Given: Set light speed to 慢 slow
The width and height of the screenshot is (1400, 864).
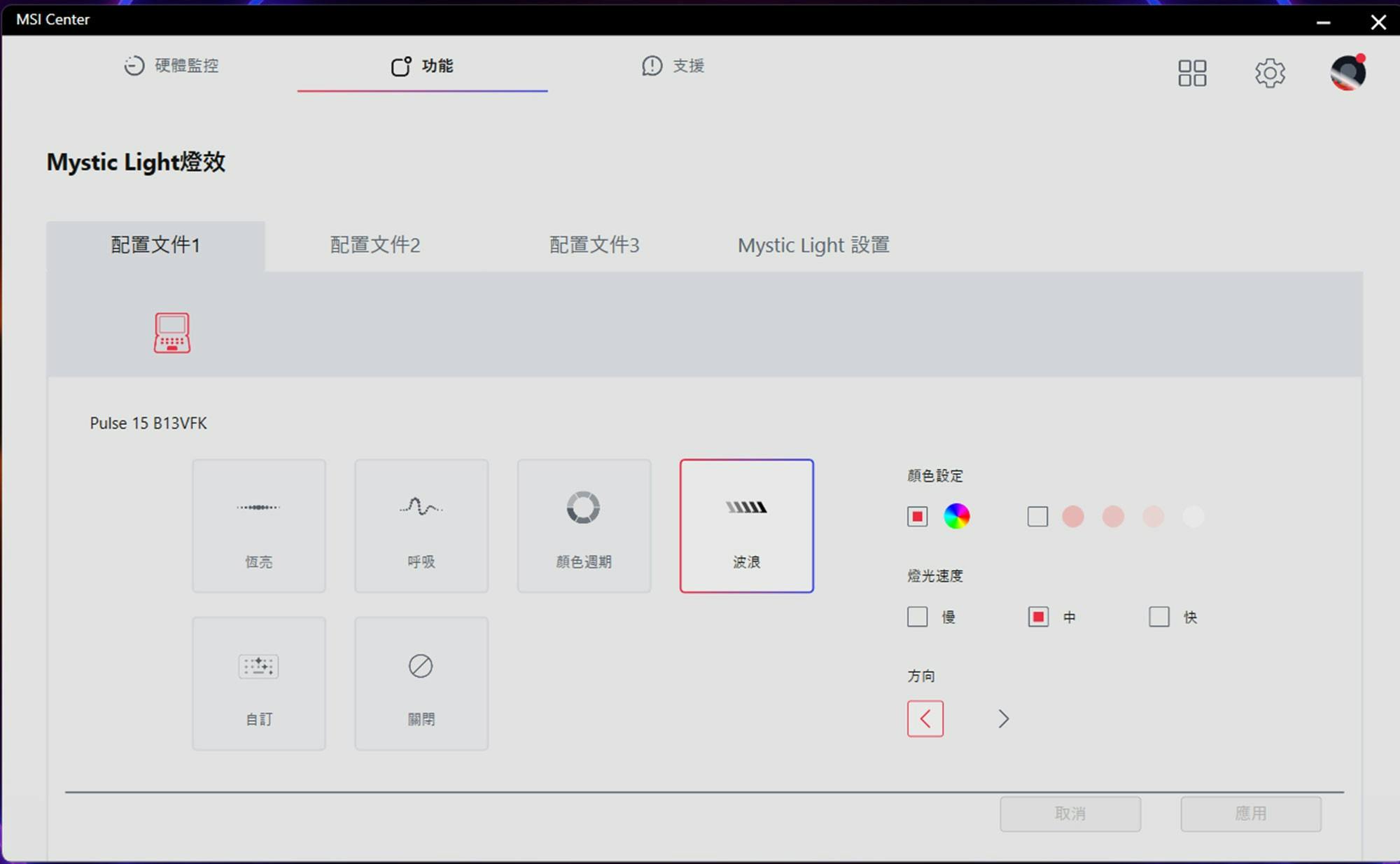Looking at the screenshot, I should pyautogui.click(x=917, y=617).
